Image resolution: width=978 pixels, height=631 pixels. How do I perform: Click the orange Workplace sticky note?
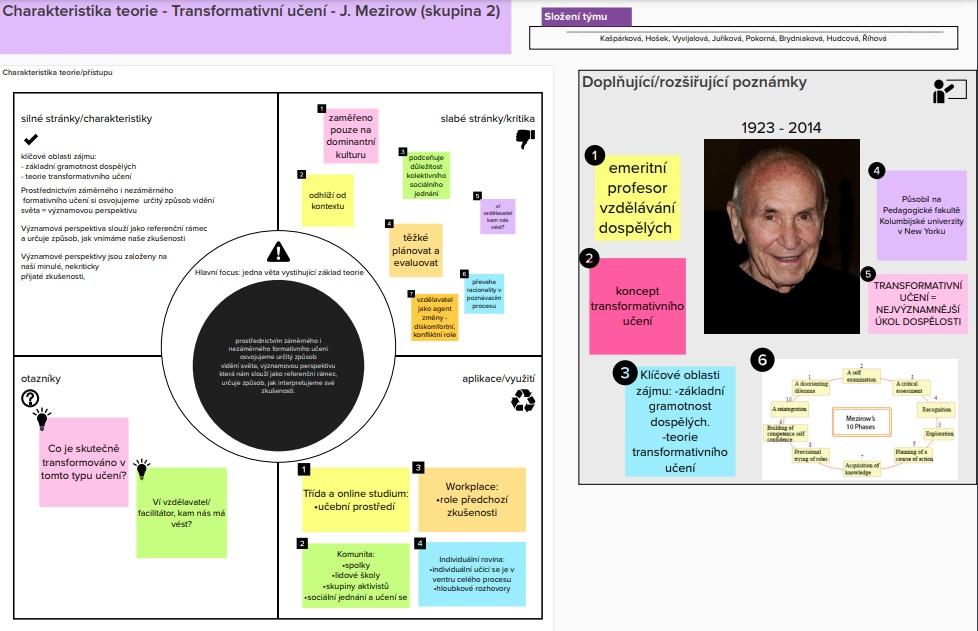pos(471,498)
